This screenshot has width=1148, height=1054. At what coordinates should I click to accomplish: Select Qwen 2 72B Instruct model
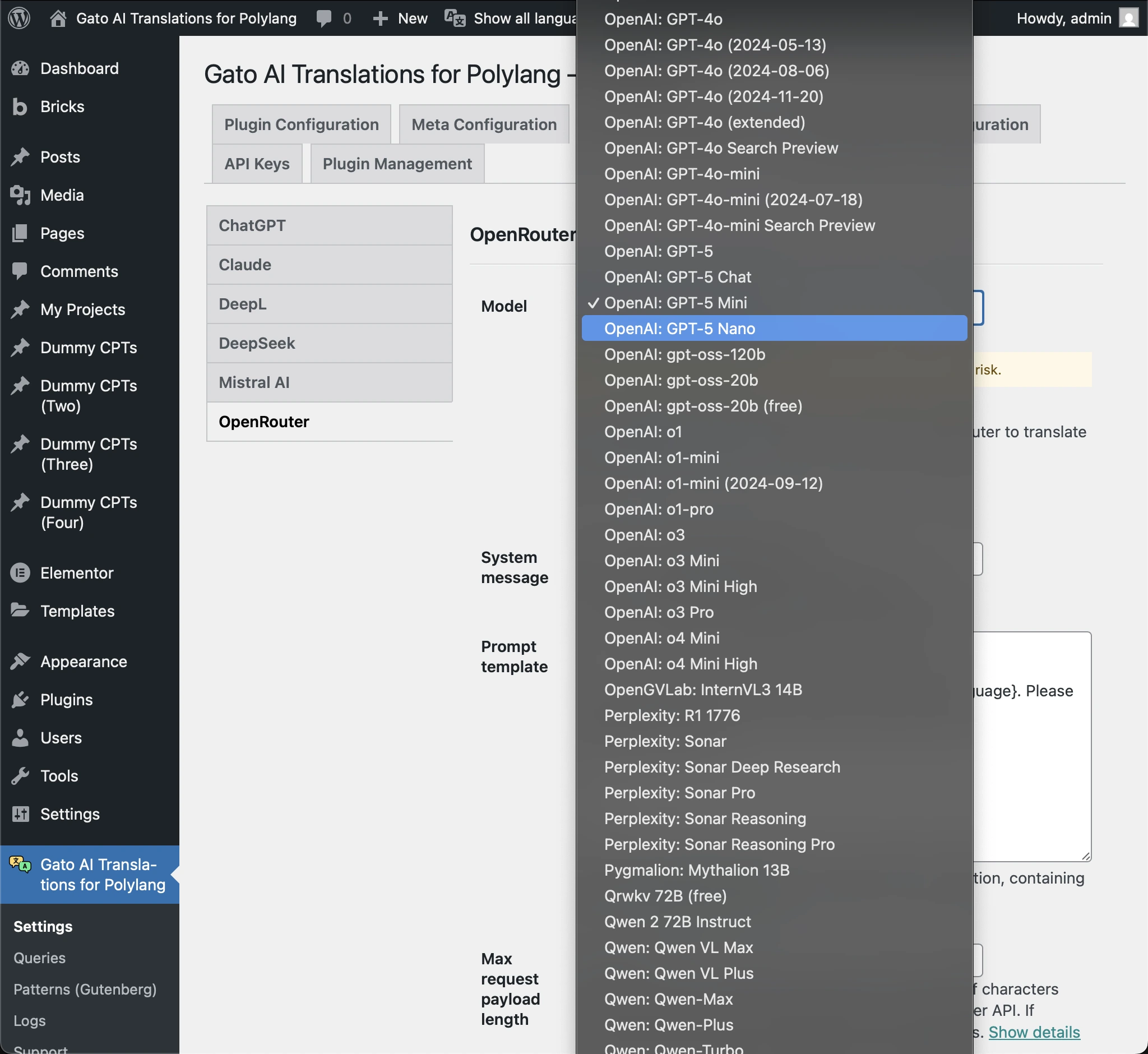pos(678,922)
